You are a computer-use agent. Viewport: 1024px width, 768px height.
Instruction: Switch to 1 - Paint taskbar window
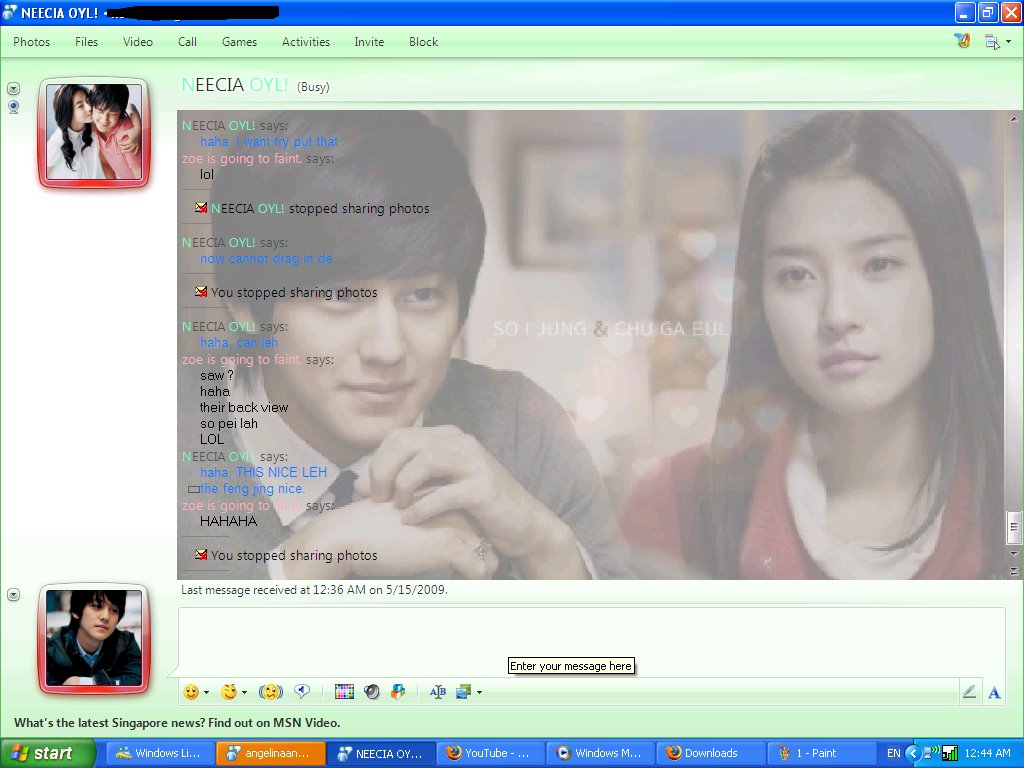tap(821, 753)
